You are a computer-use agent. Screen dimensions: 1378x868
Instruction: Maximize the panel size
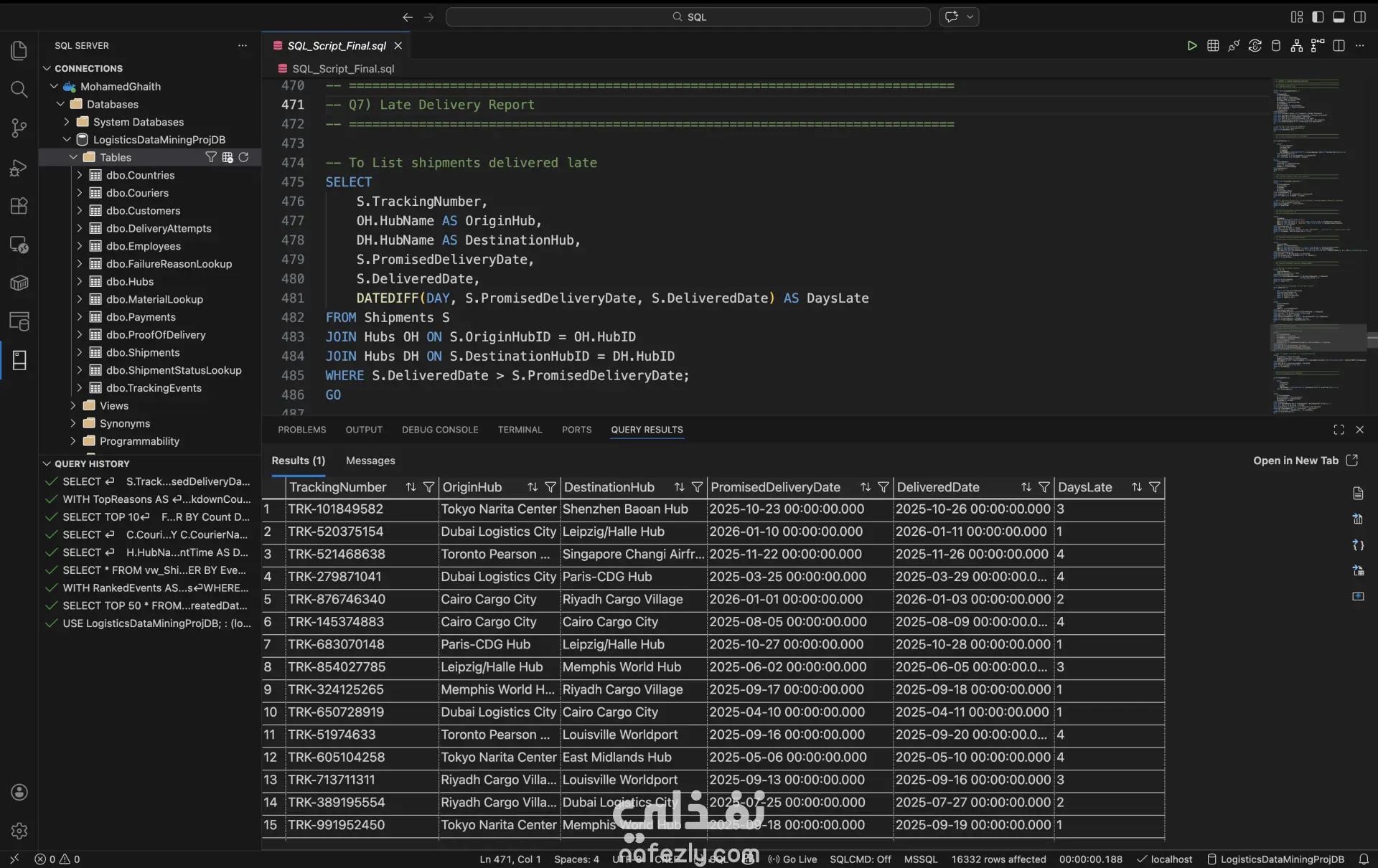click(1339, 430)
